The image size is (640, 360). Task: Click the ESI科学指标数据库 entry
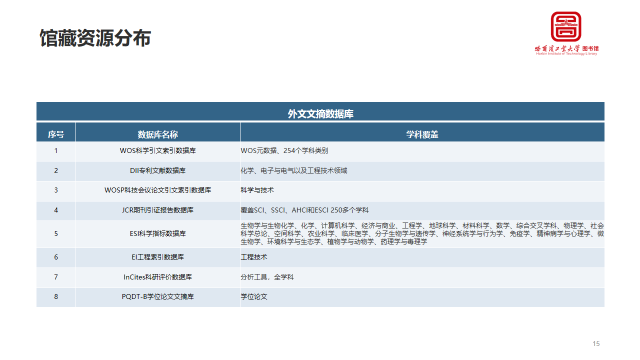click(x=158, y=233)
